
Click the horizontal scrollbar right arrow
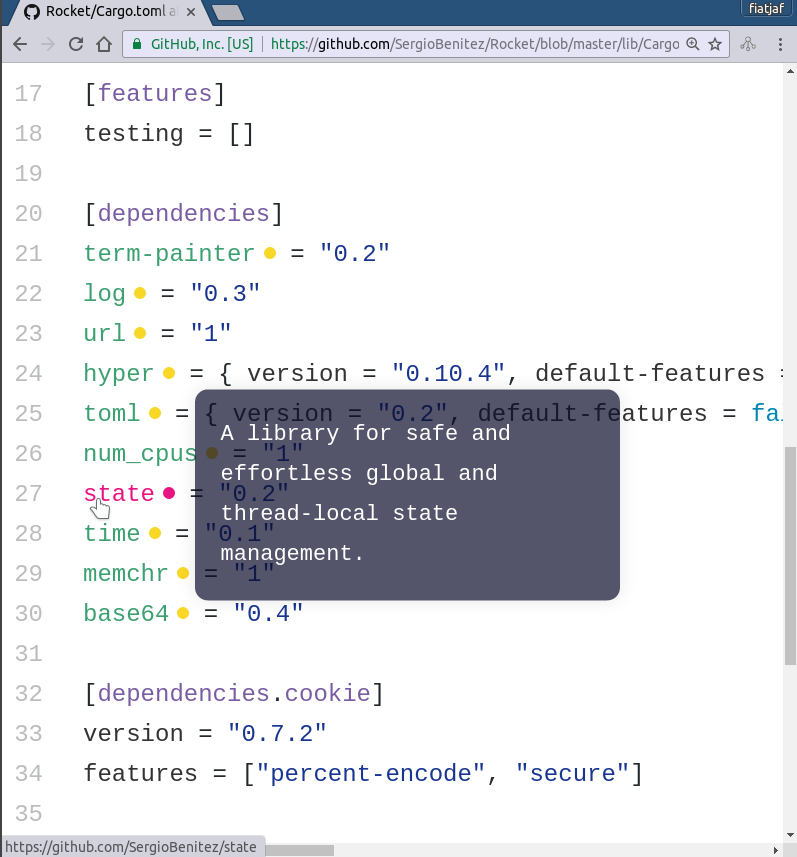[x=775, y=850]
